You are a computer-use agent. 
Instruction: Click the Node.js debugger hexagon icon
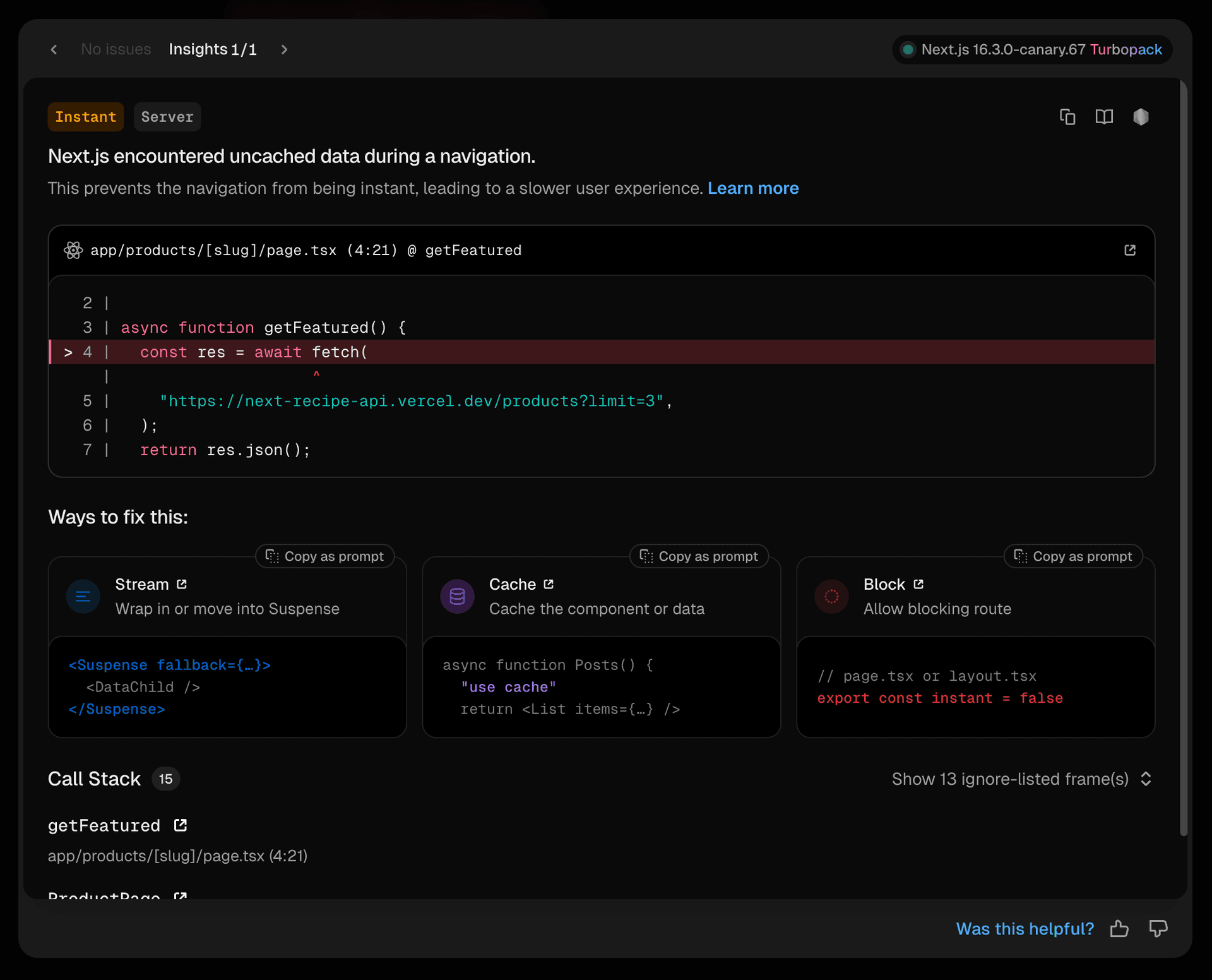(x=1141, y=117)
